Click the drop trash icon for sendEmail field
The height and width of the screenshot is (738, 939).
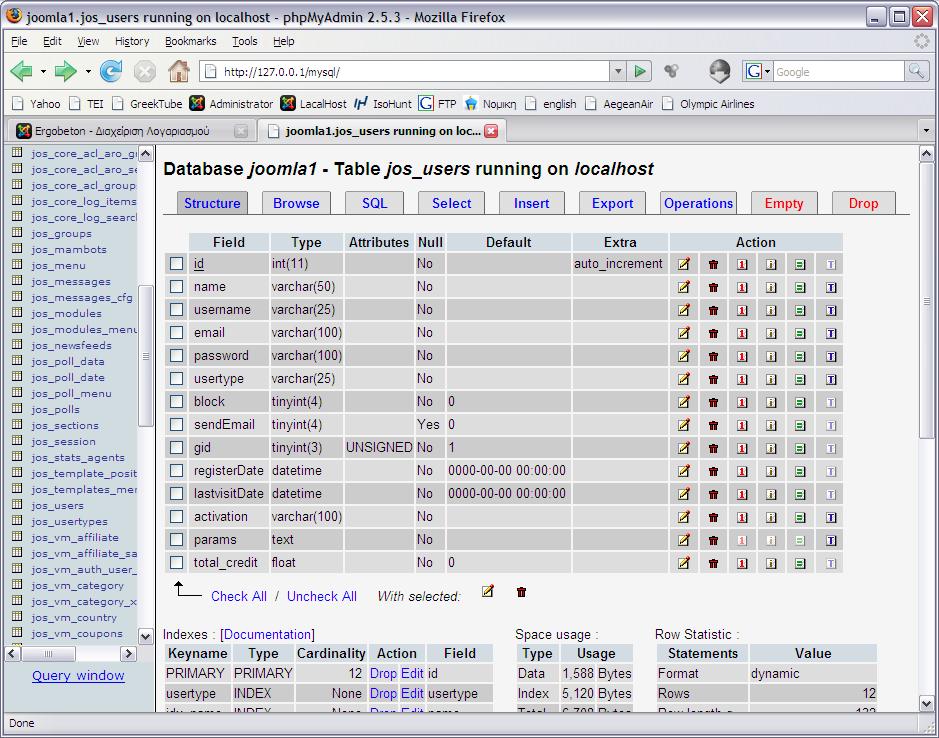click(x=713, y=425)
